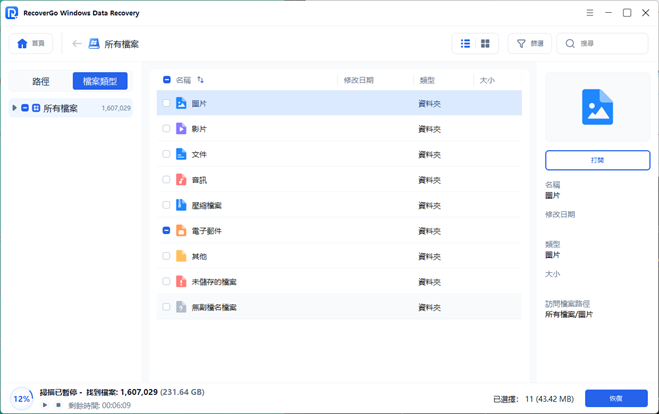Screen dimensions: 659x414
Task: Click the 所有檔案 drive icon in breadcrumb
Action: (94, 44)
